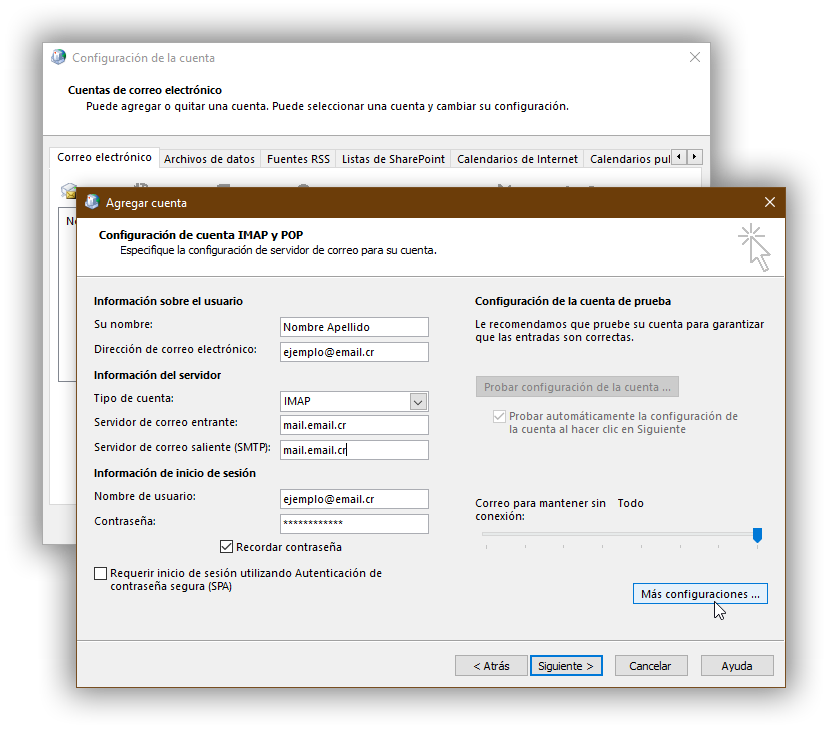Uncheck Recordar contraseña
Image resolution: width=828 pixels, height=730 pixels.
(x=226, y=547)
